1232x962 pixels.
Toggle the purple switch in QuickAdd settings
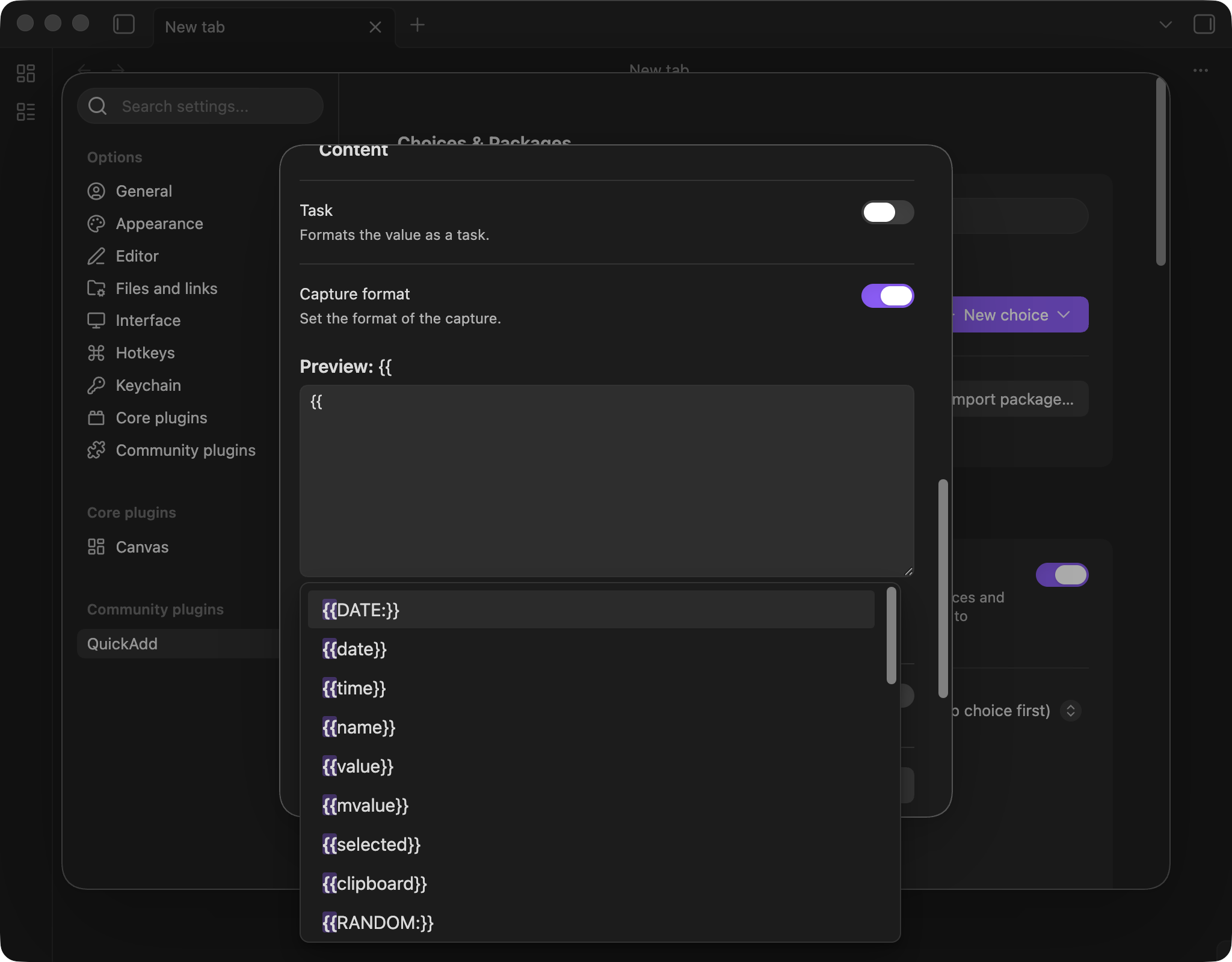(x=1062, y=575)
